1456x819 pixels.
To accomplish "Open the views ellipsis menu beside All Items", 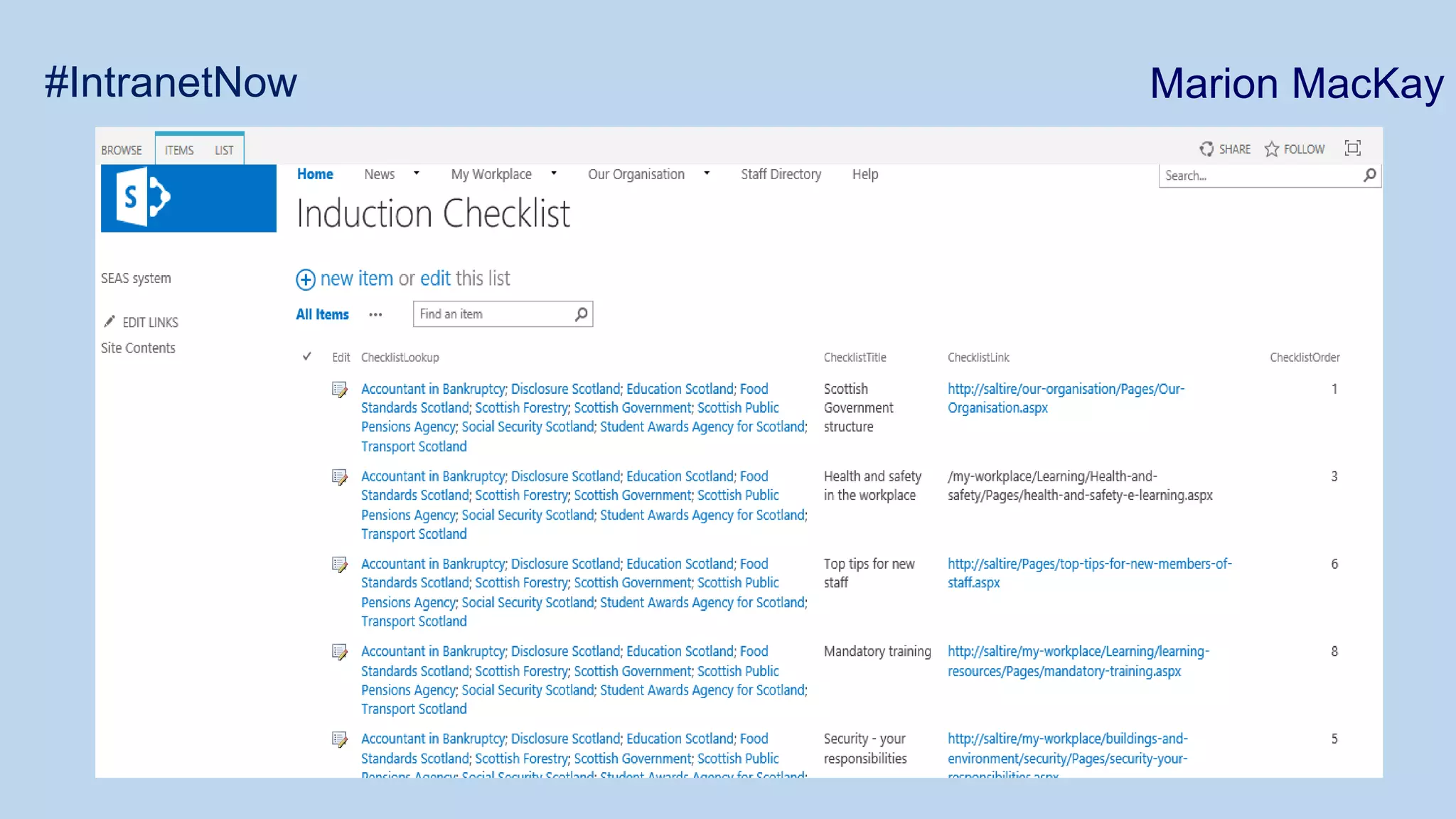I will click(375, 314).
